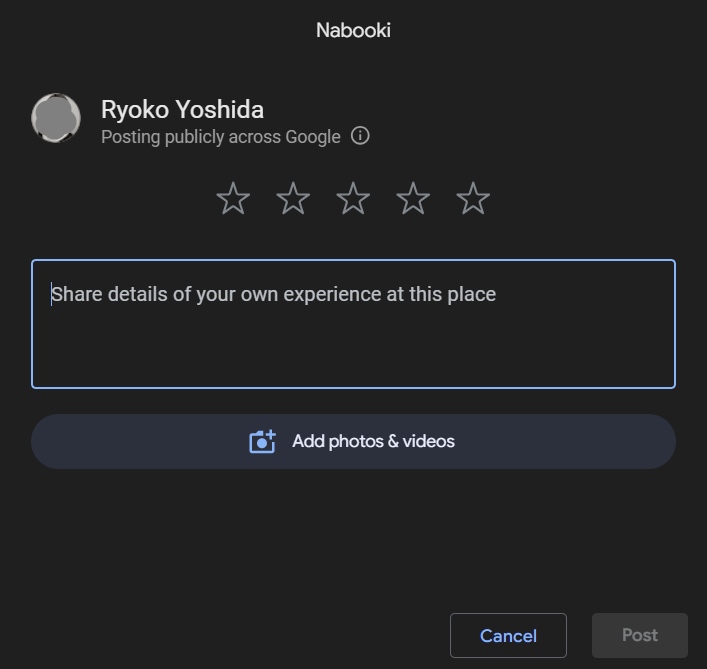
Task: Click the 'Posting publicly across Google' text
Action: point(220,137)
